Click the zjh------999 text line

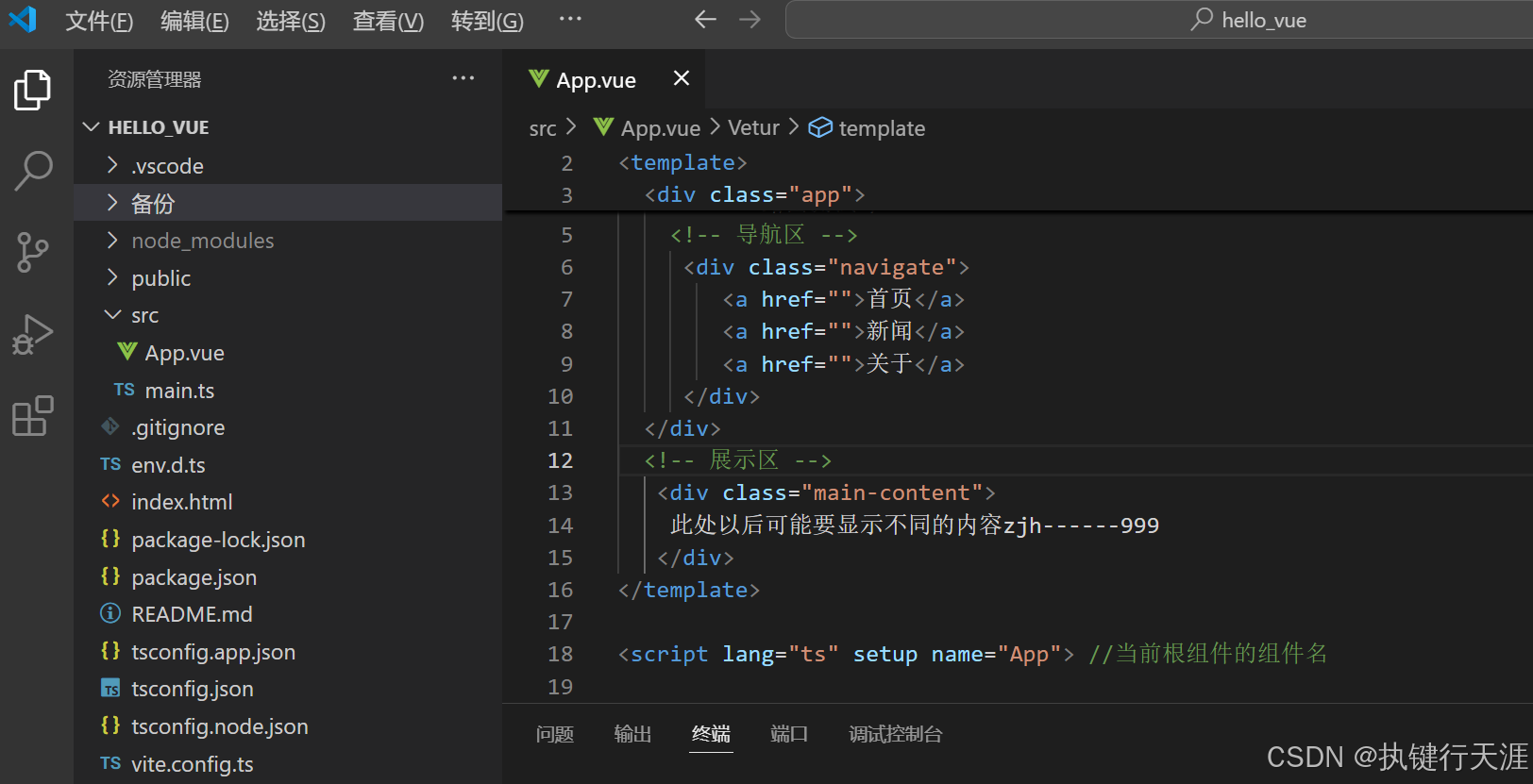point(915,525)
